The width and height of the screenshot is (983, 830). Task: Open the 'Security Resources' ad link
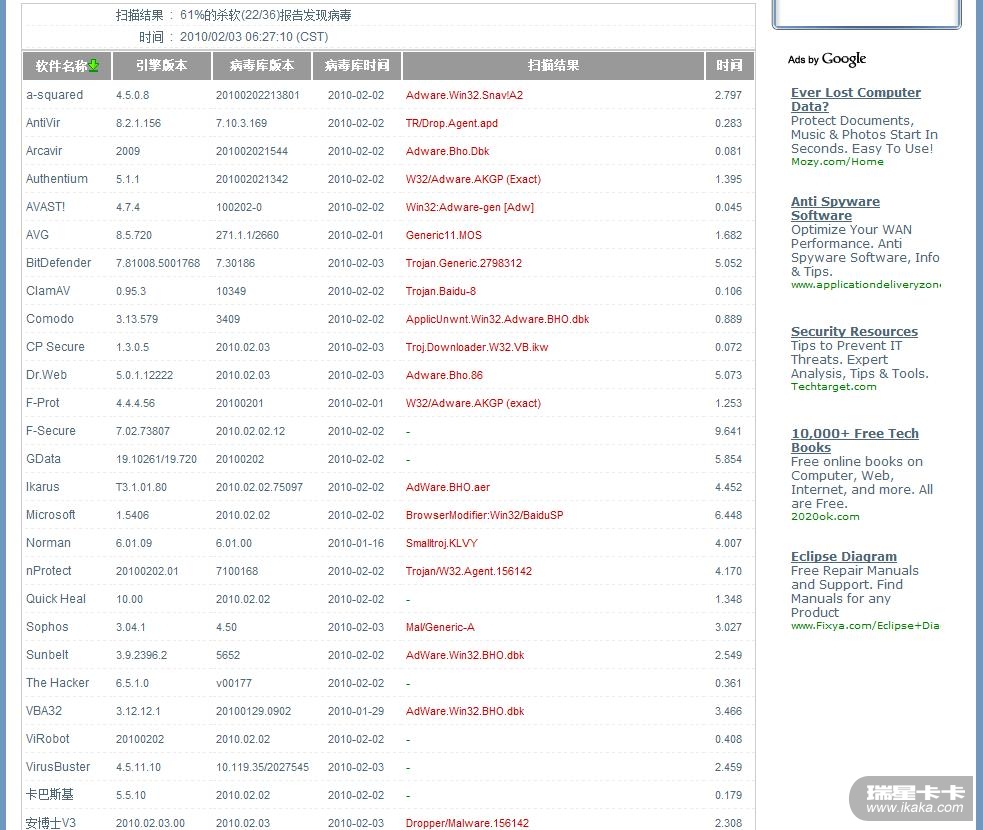pos(854,331)
